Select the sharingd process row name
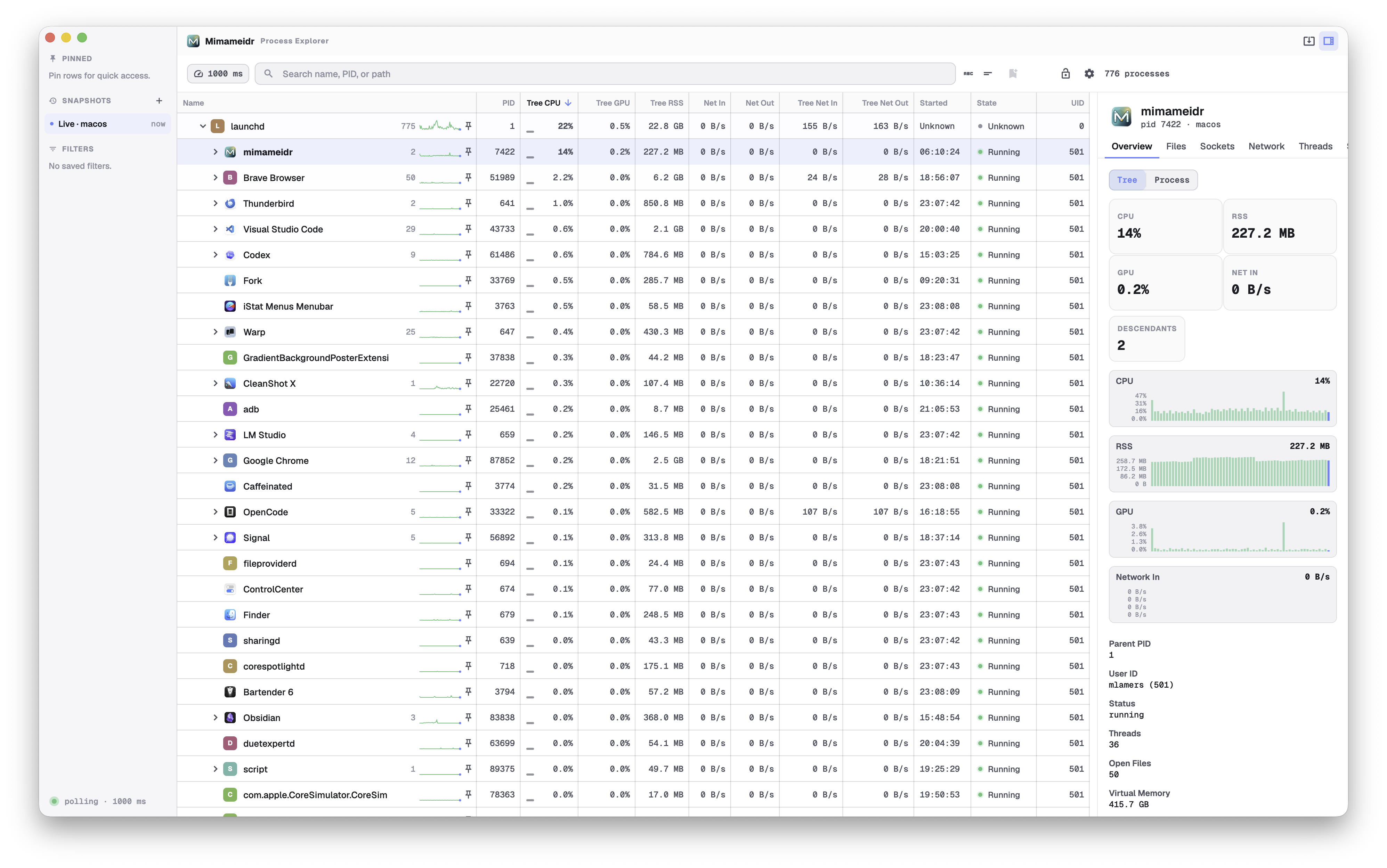The height and width of the screenshot is (868, 1387). pos(261,641)
